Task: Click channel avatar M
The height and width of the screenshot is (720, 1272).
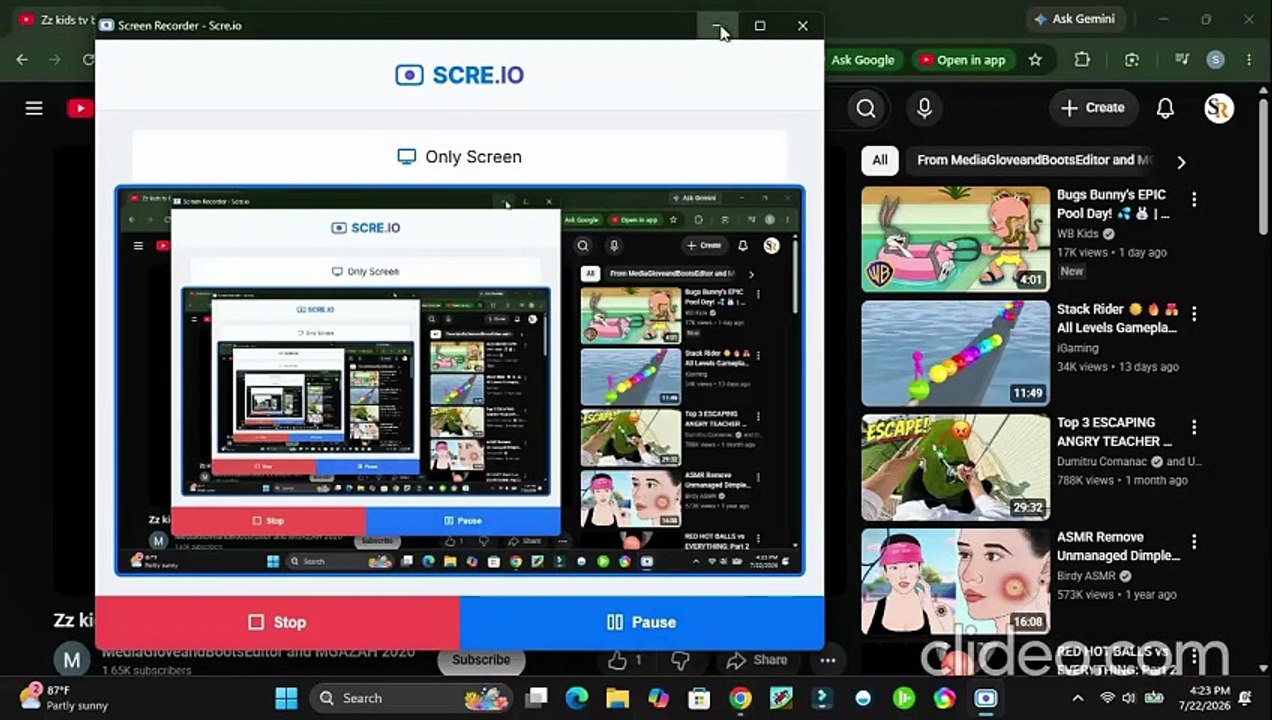Action: pos(71,660)
